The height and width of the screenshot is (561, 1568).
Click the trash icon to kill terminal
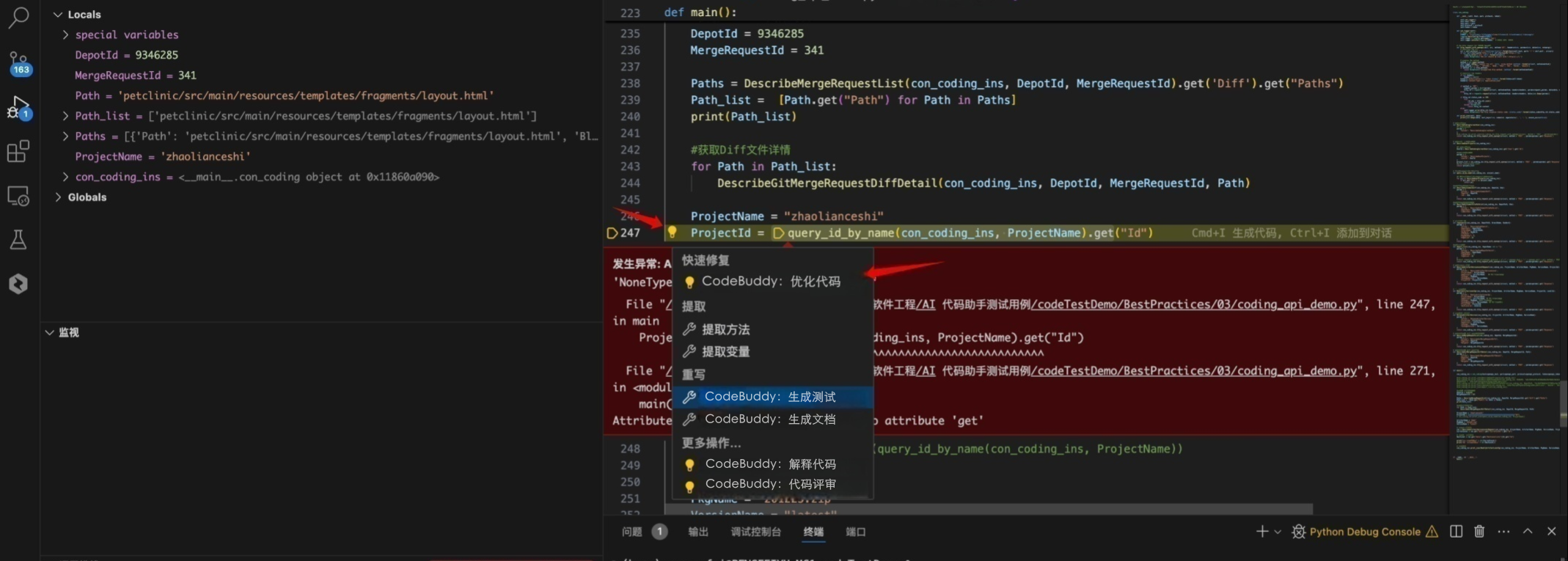[1479, 532]
